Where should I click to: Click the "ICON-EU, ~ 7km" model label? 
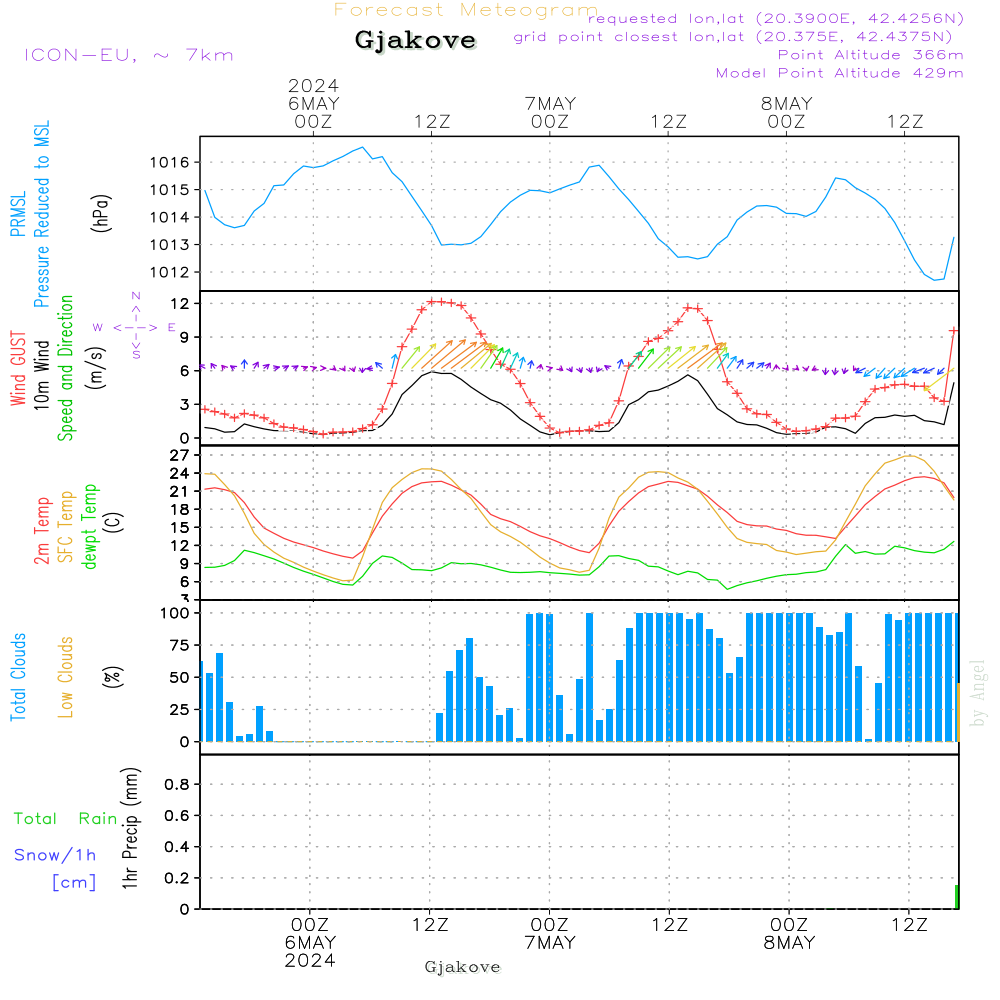click(x=129, y=55)
